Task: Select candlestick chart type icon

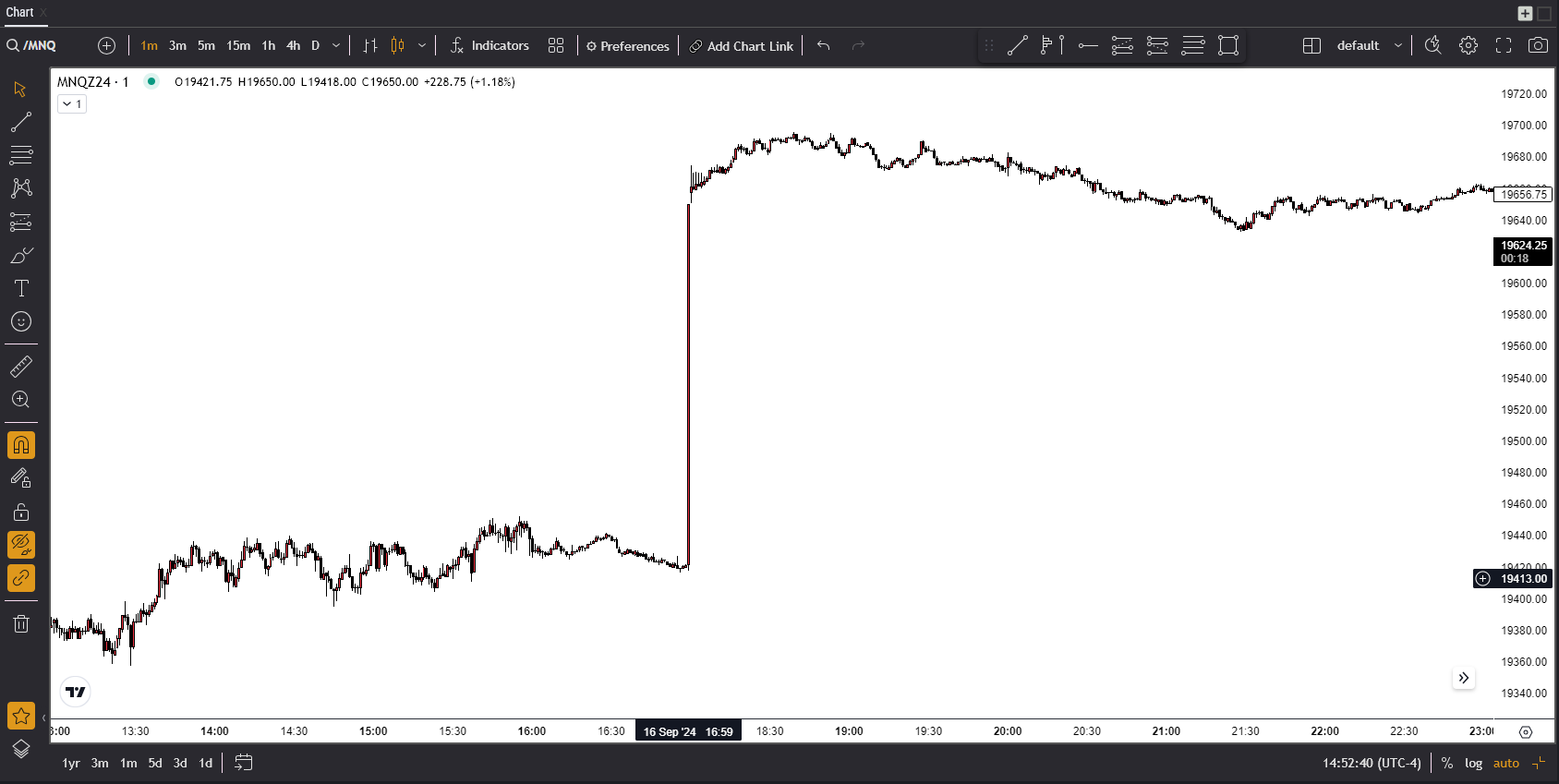Action: pyautogui.click(x=398, y=45)
